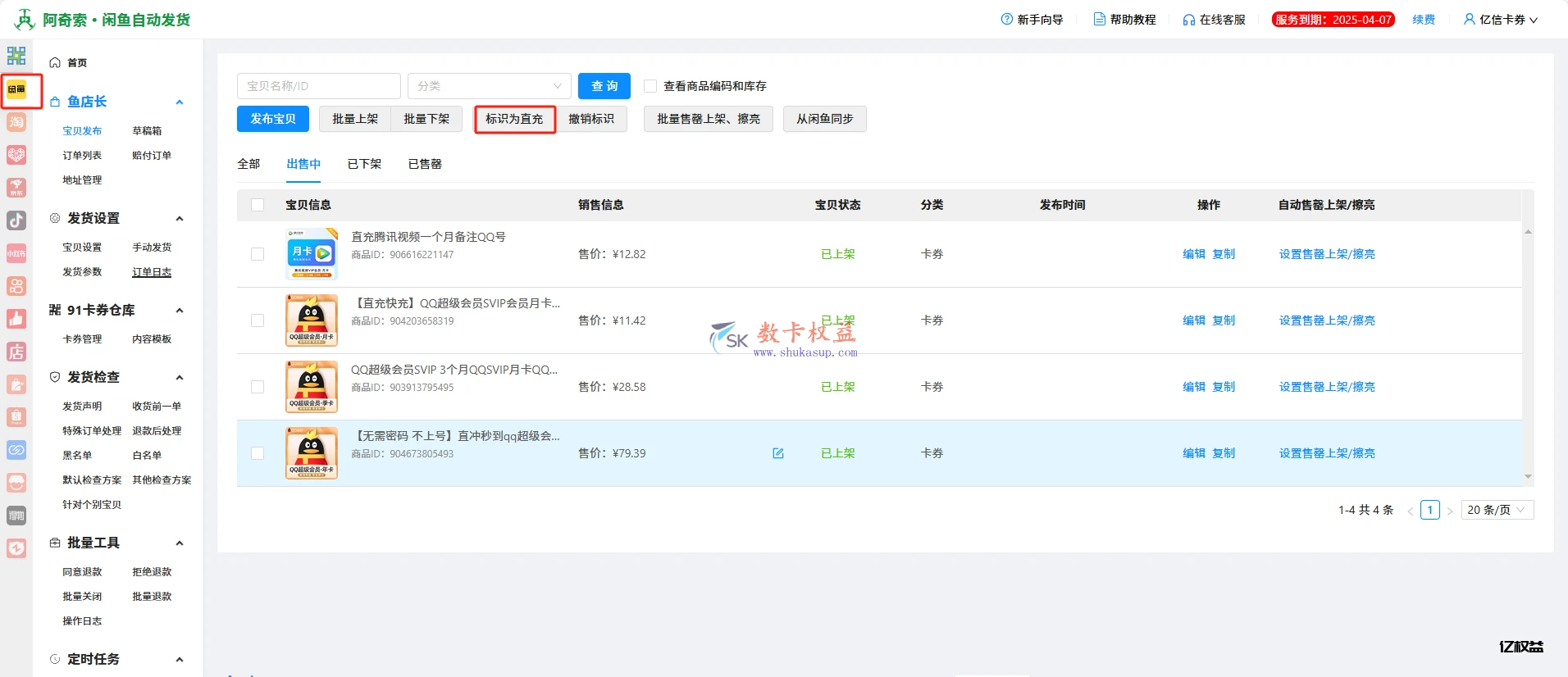Collapse the 发货检查 sidebar section
Screen dimensions: 1568x677
[180, 377]
